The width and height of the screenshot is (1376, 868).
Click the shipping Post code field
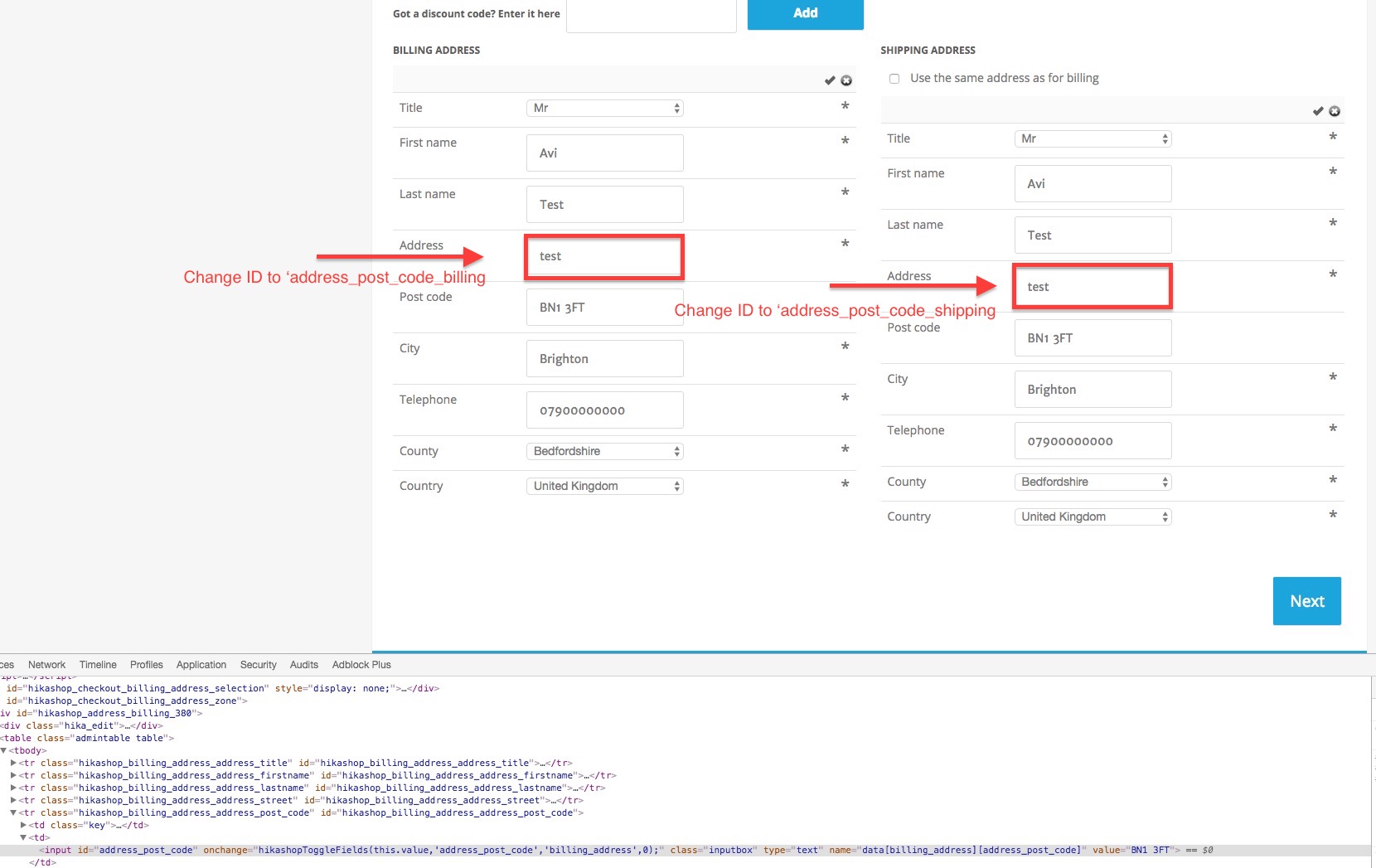point(1093,338)
